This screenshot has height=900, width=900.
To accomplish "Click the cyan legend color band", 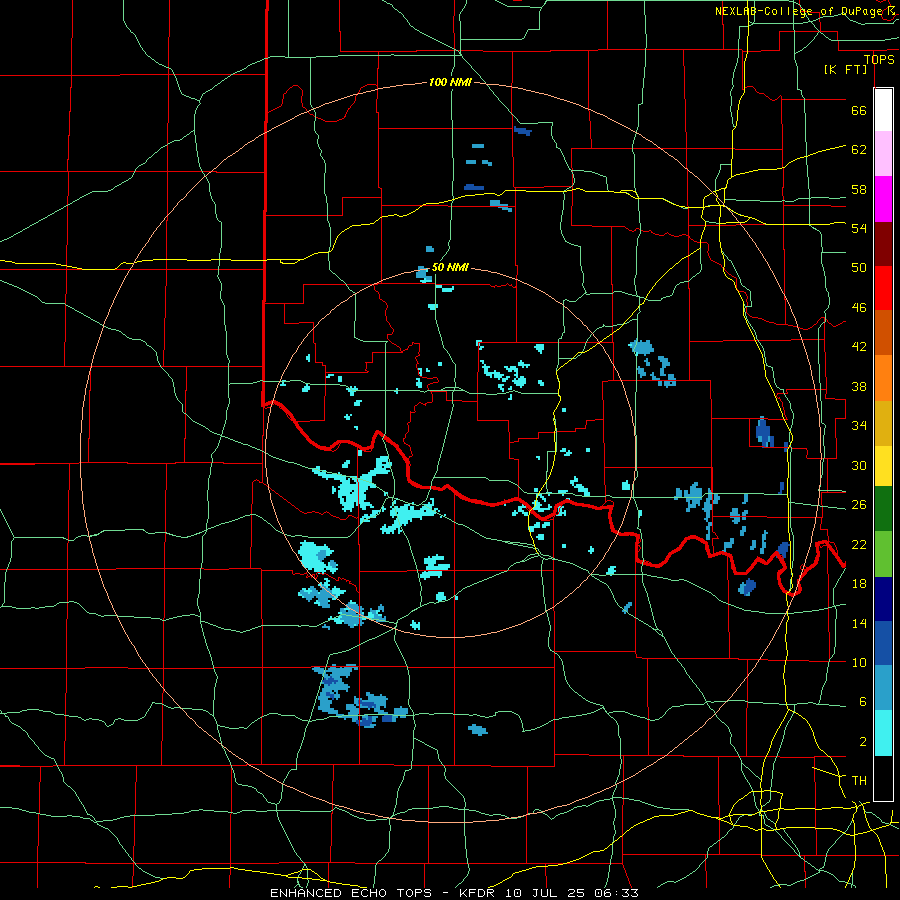I will click(883, 733).
